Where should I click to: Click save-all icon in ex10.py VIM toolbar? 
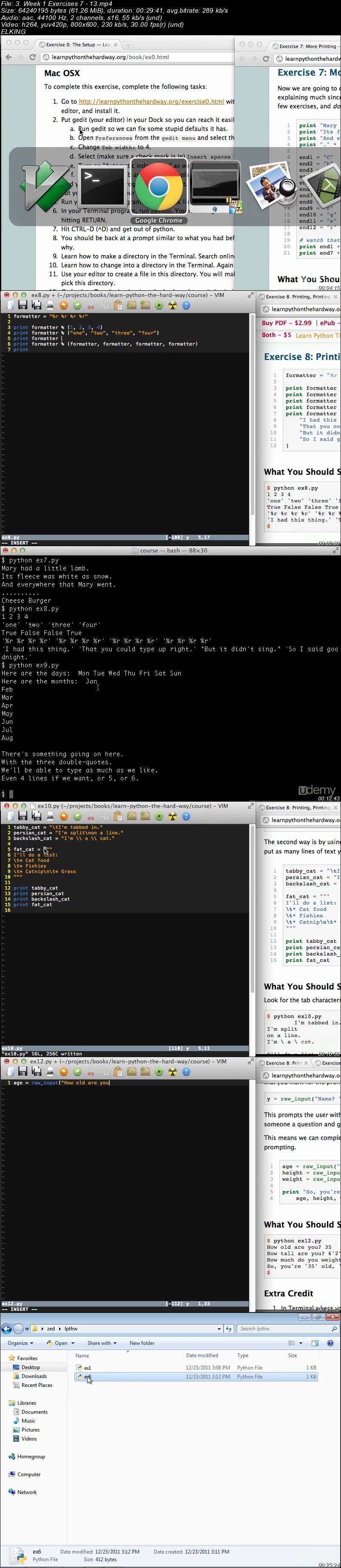pos(37,816)
